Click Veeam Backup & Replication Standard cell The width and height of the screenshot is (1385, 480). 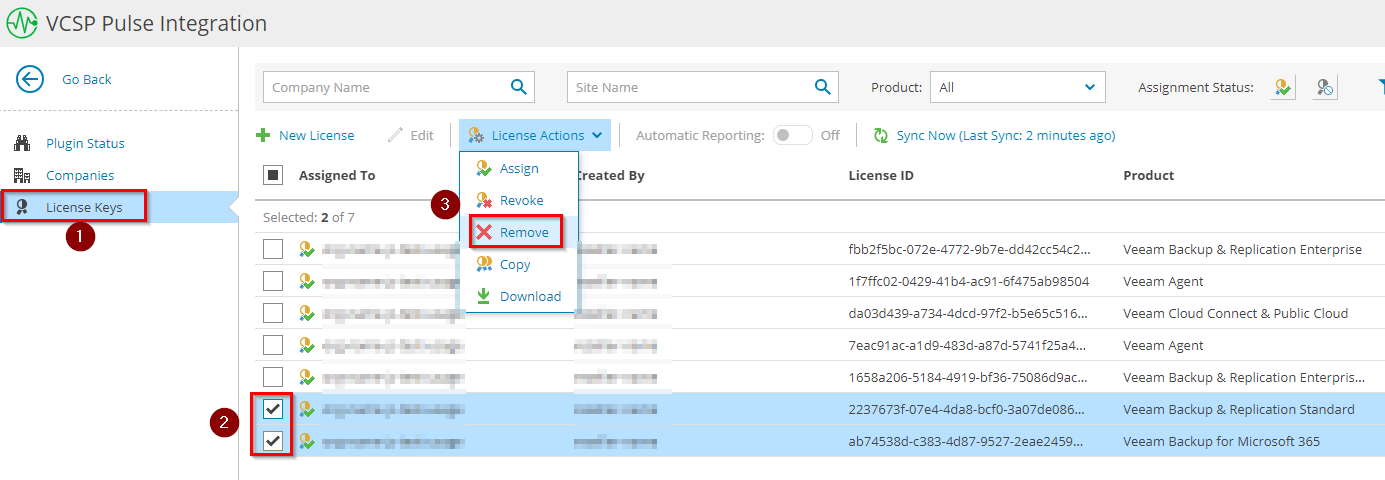coord(1239,409)
